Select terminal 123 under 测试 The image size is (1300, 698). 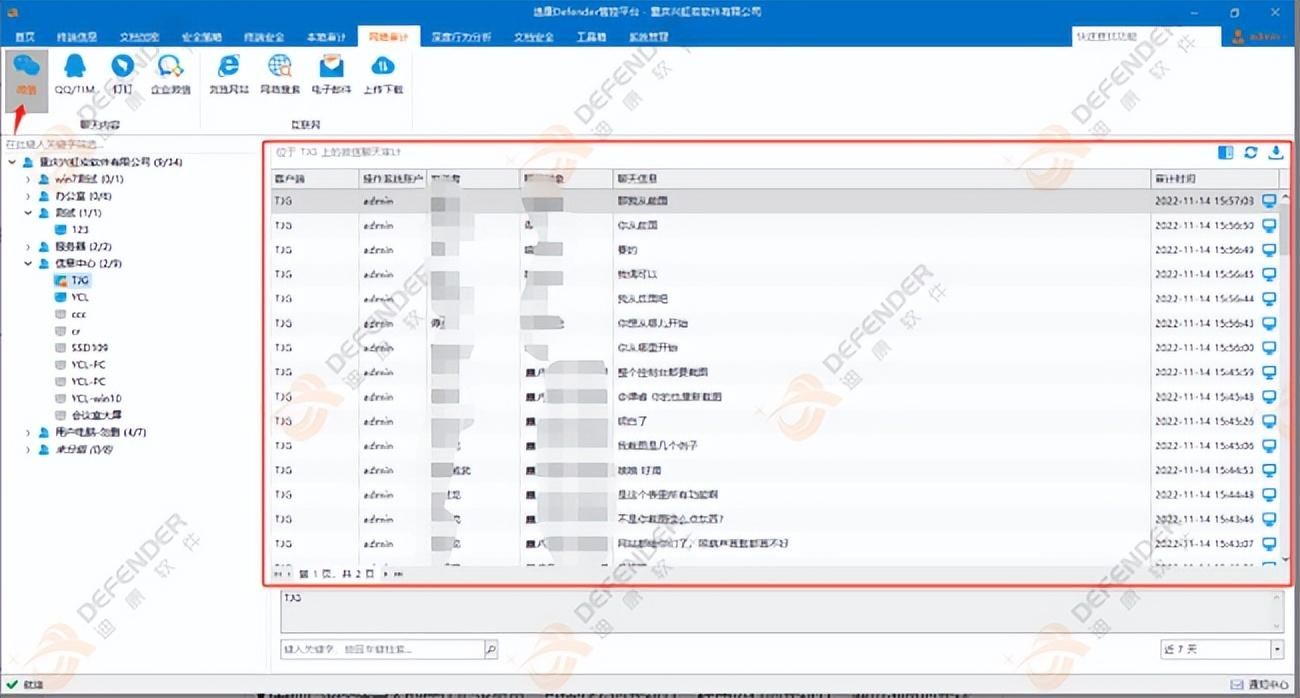tap(73, 230)
